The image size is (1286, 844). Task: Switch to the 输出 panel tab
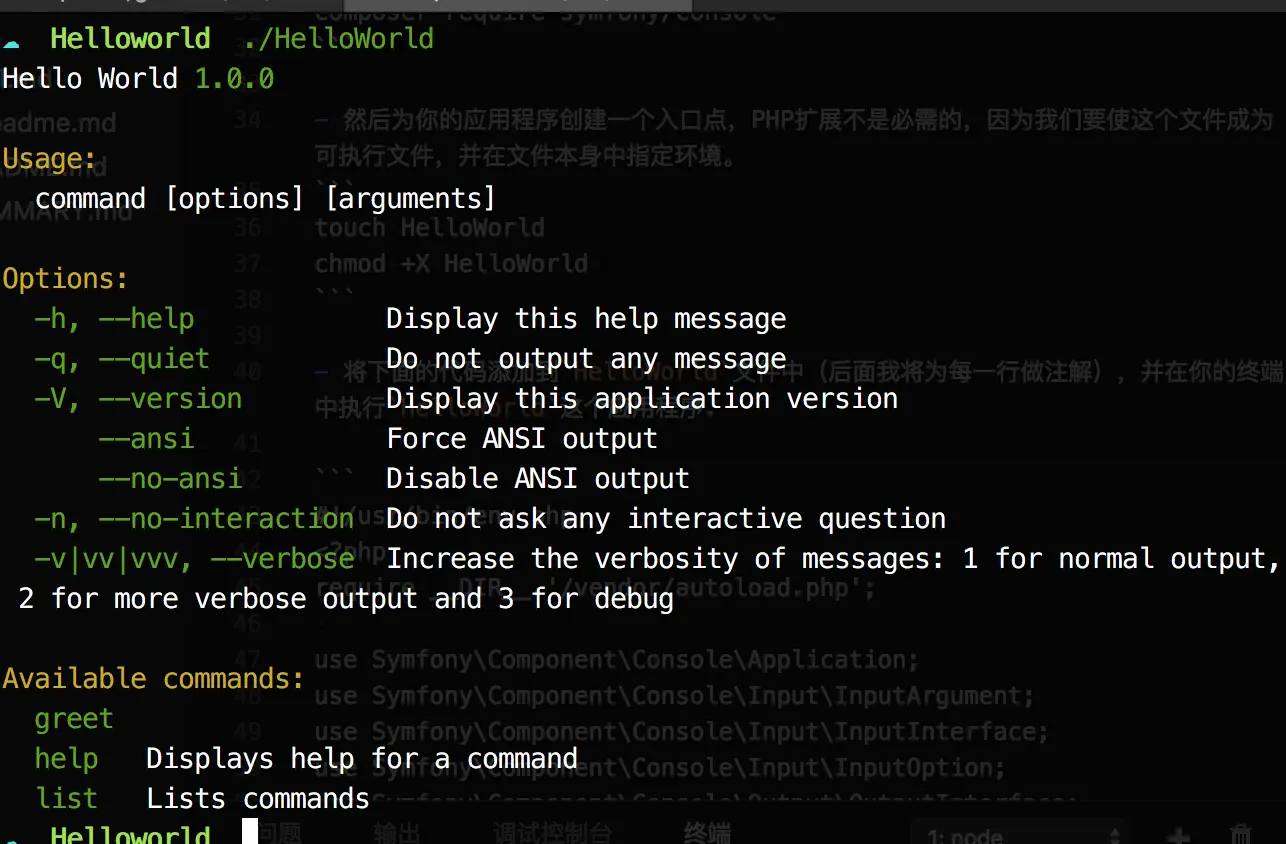397,833
